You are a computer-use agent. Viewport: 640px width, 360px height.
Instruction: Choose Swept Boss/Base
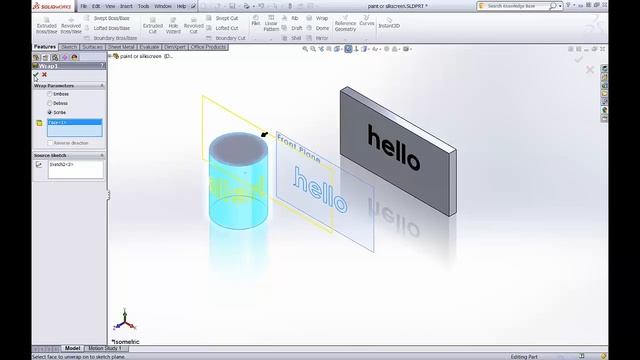[107, 18]
